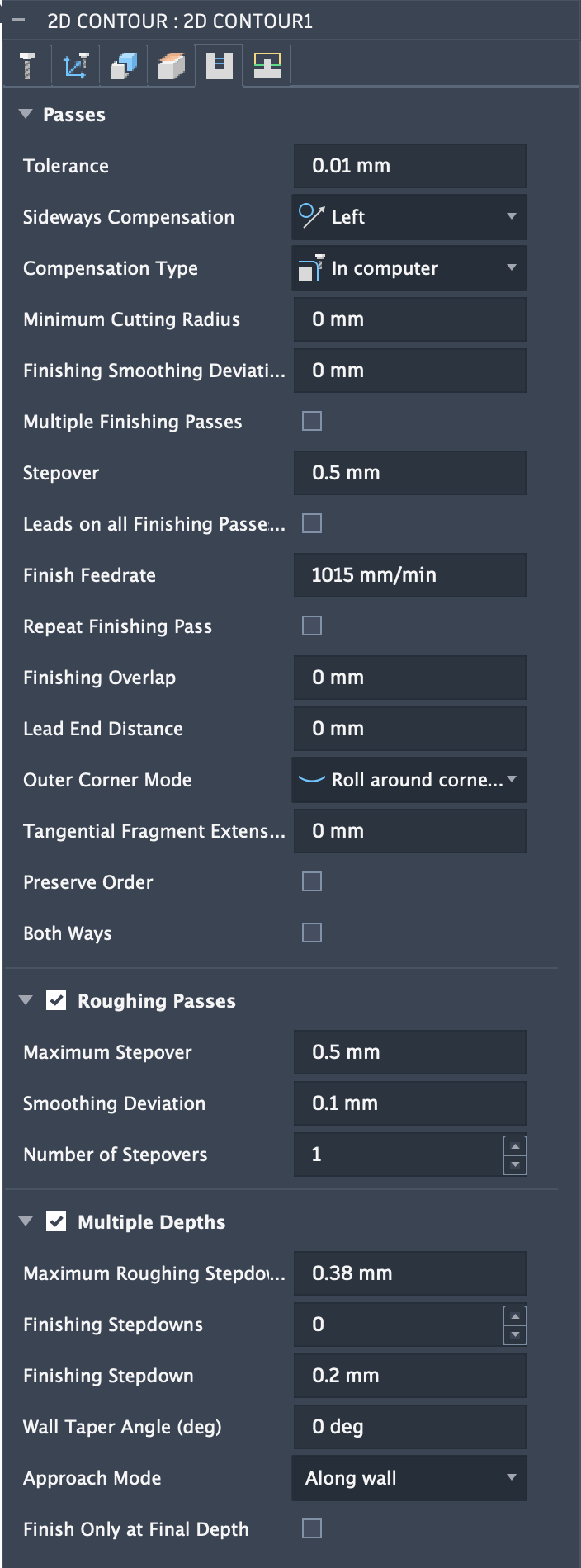Collapse the Passes section triangle
581x1568 pixels.
pos(26,115)
